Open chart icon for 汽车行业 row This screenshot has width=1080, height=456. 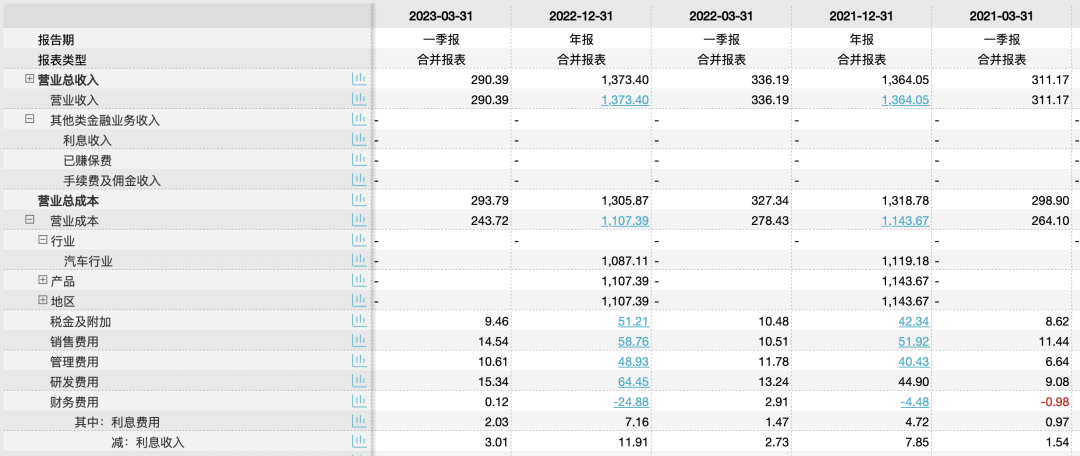point(359,261)
